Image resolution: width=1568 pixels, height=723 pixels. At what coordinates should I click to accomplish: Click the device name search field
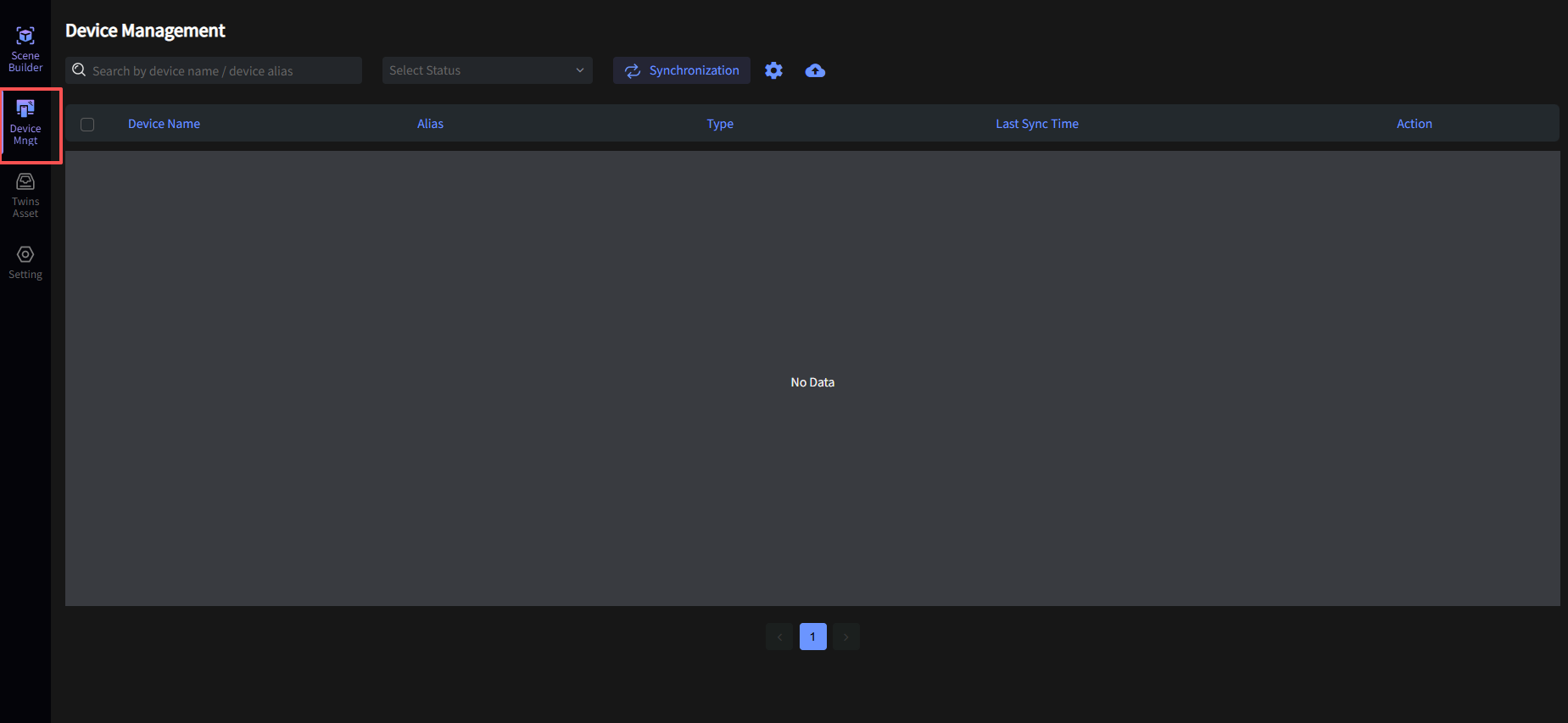[220, 71]
